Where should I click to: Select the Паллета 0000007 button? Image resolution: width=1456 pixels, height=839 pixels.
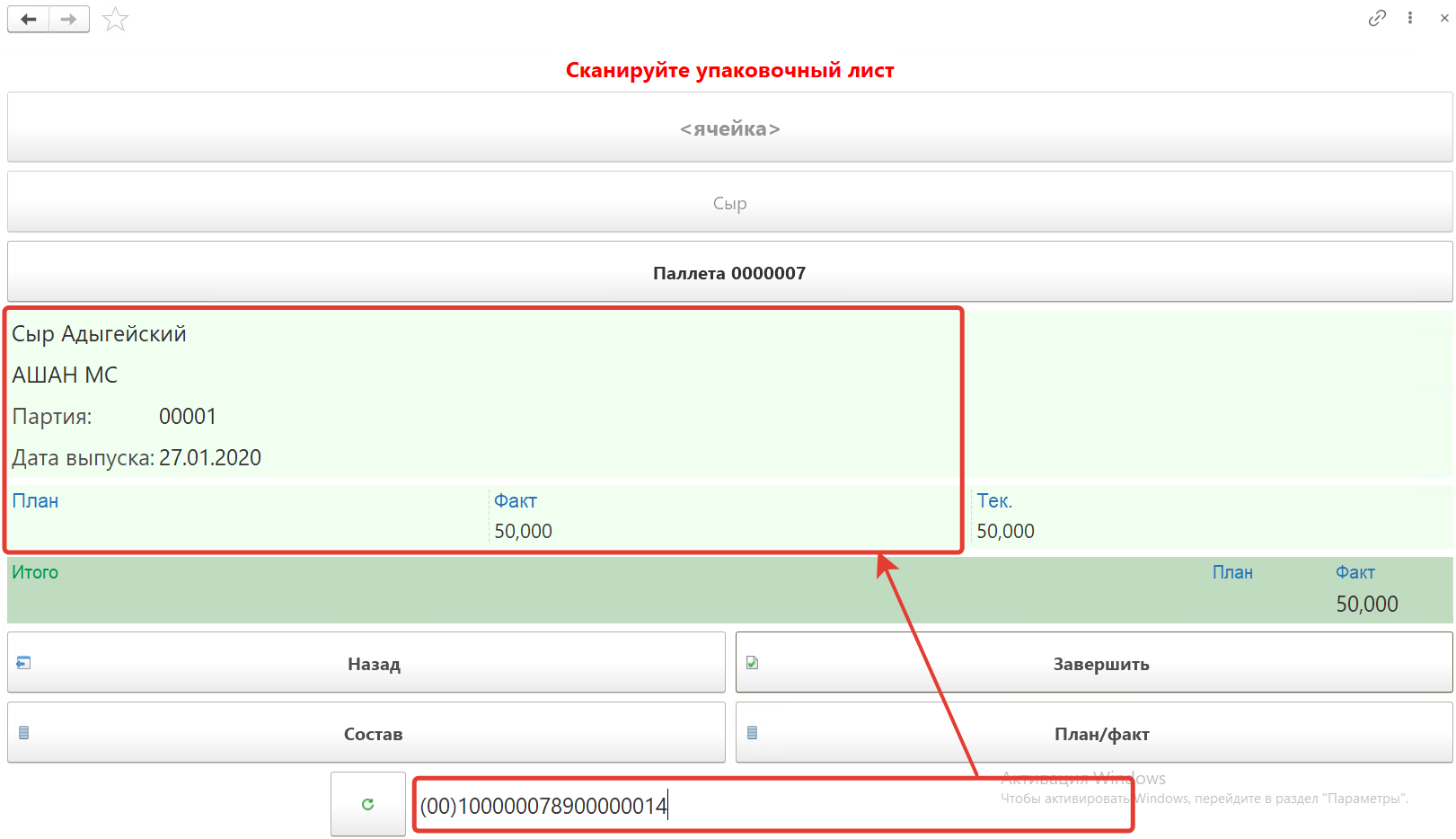click(729, 273)
